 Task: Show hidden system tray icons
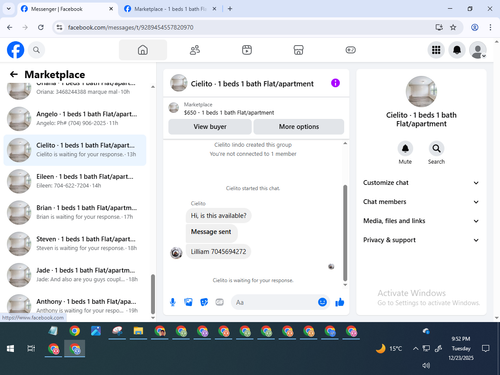tap(415, 349)
